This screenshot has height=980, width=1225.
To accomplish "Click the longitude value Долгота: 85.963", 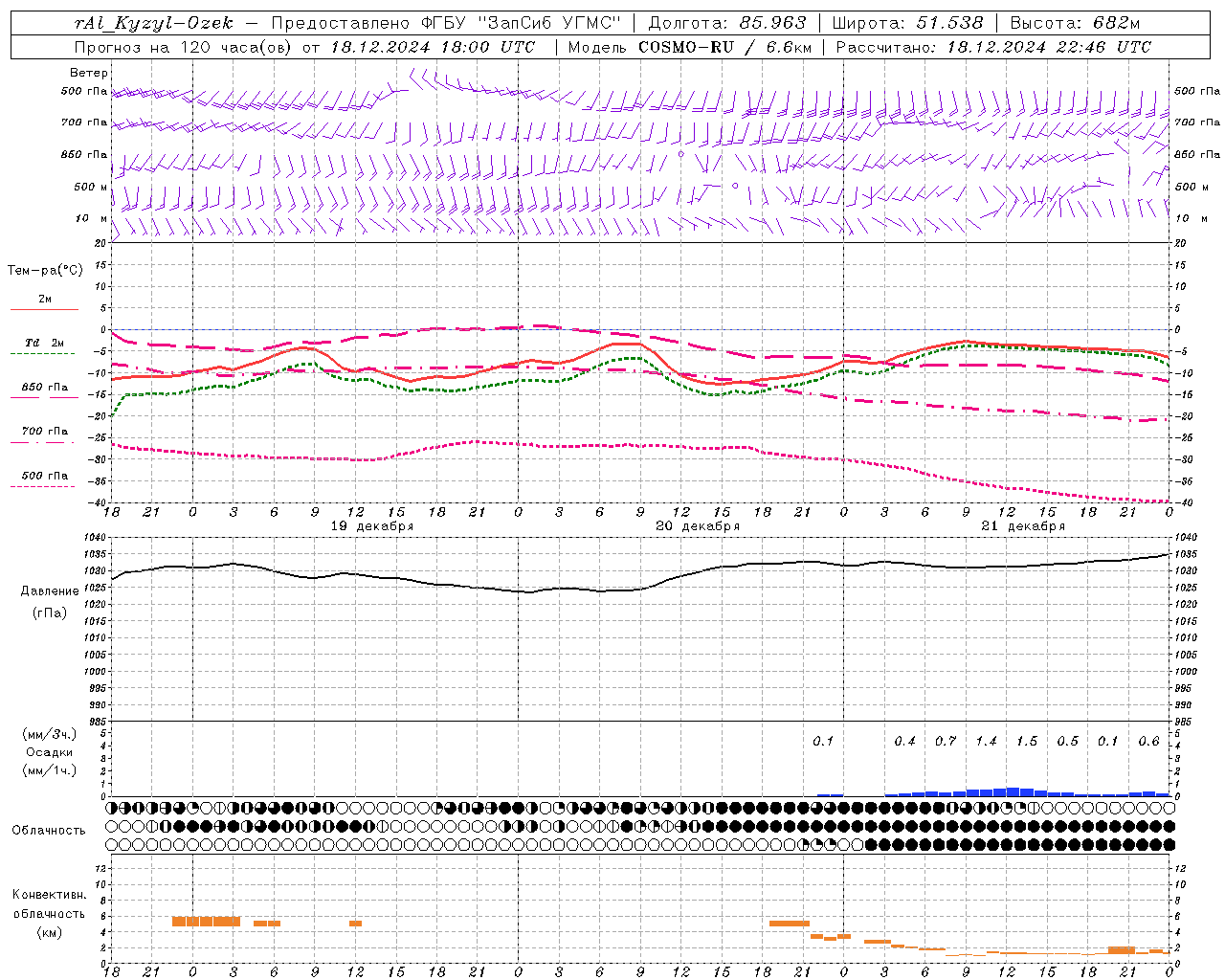I will click(x=727, y=23).
